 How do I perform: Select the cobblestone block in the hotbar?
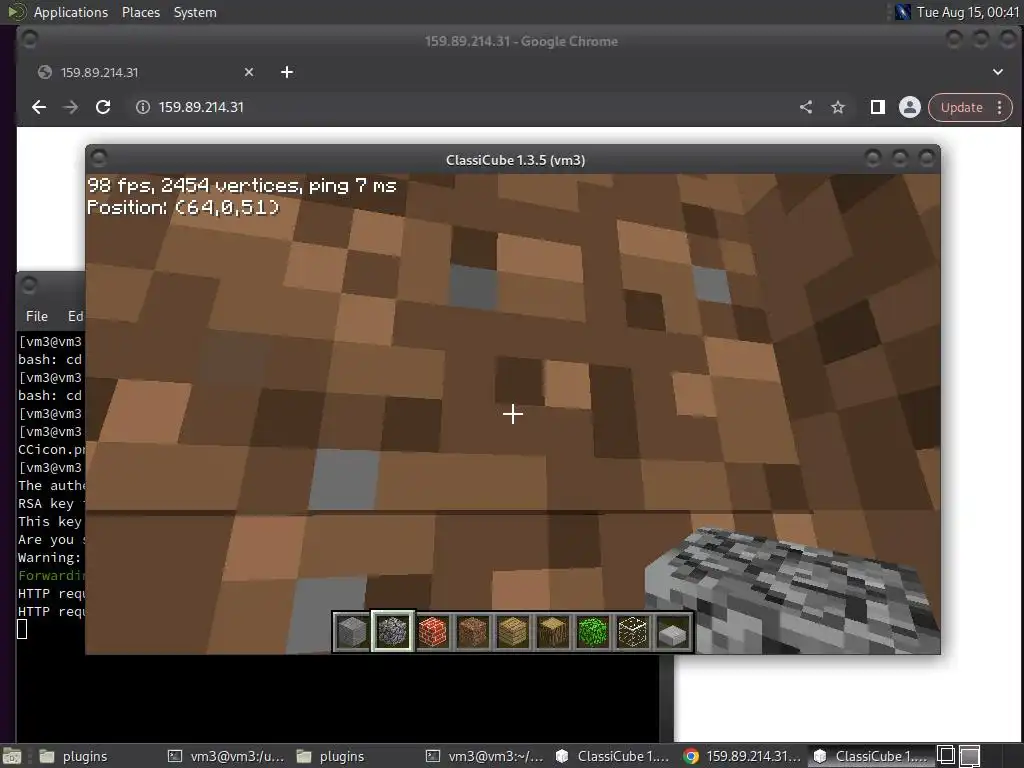392,632
